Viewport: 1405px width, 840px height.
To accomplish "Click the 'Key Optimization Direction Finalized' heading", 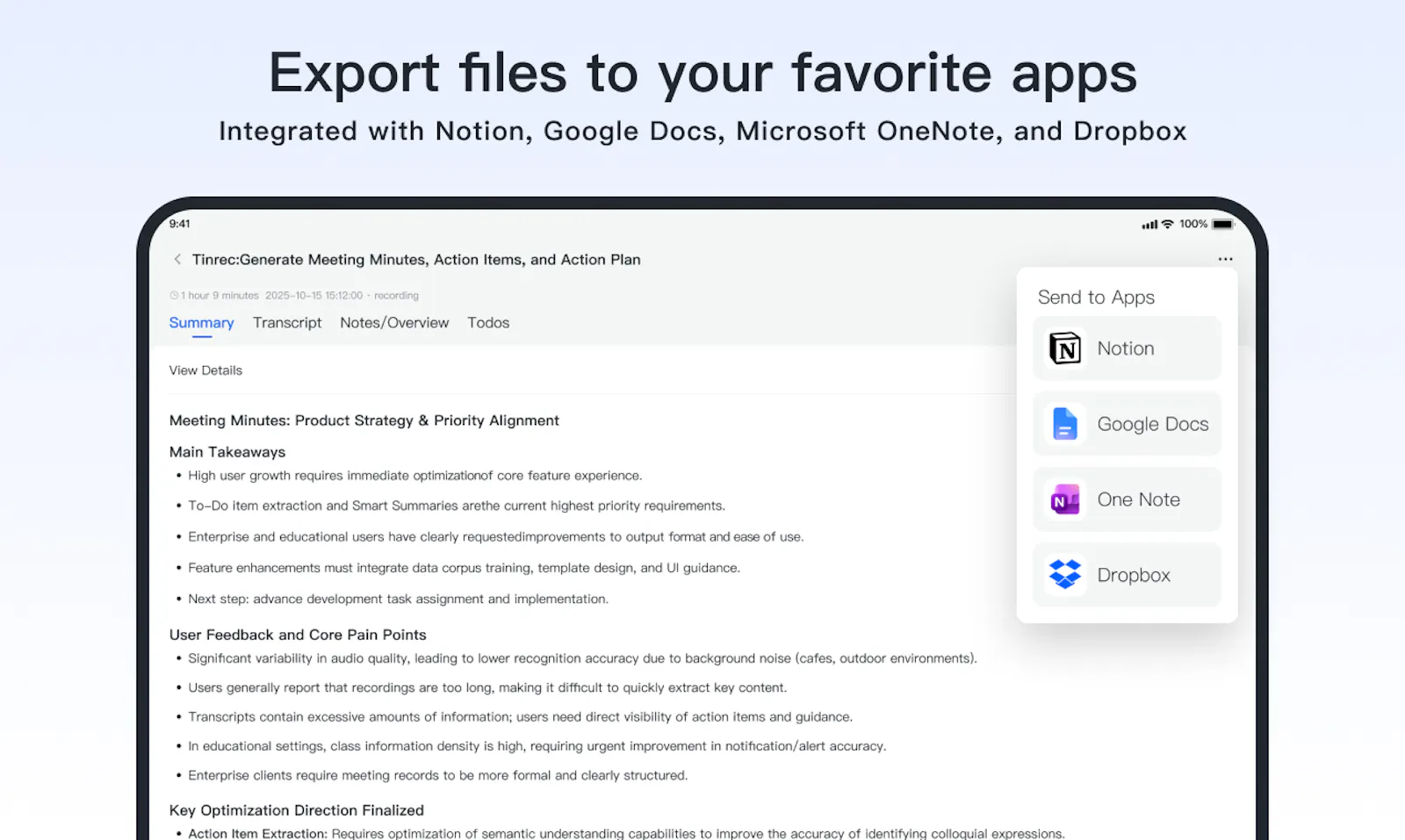I will [x=296, y=810].
